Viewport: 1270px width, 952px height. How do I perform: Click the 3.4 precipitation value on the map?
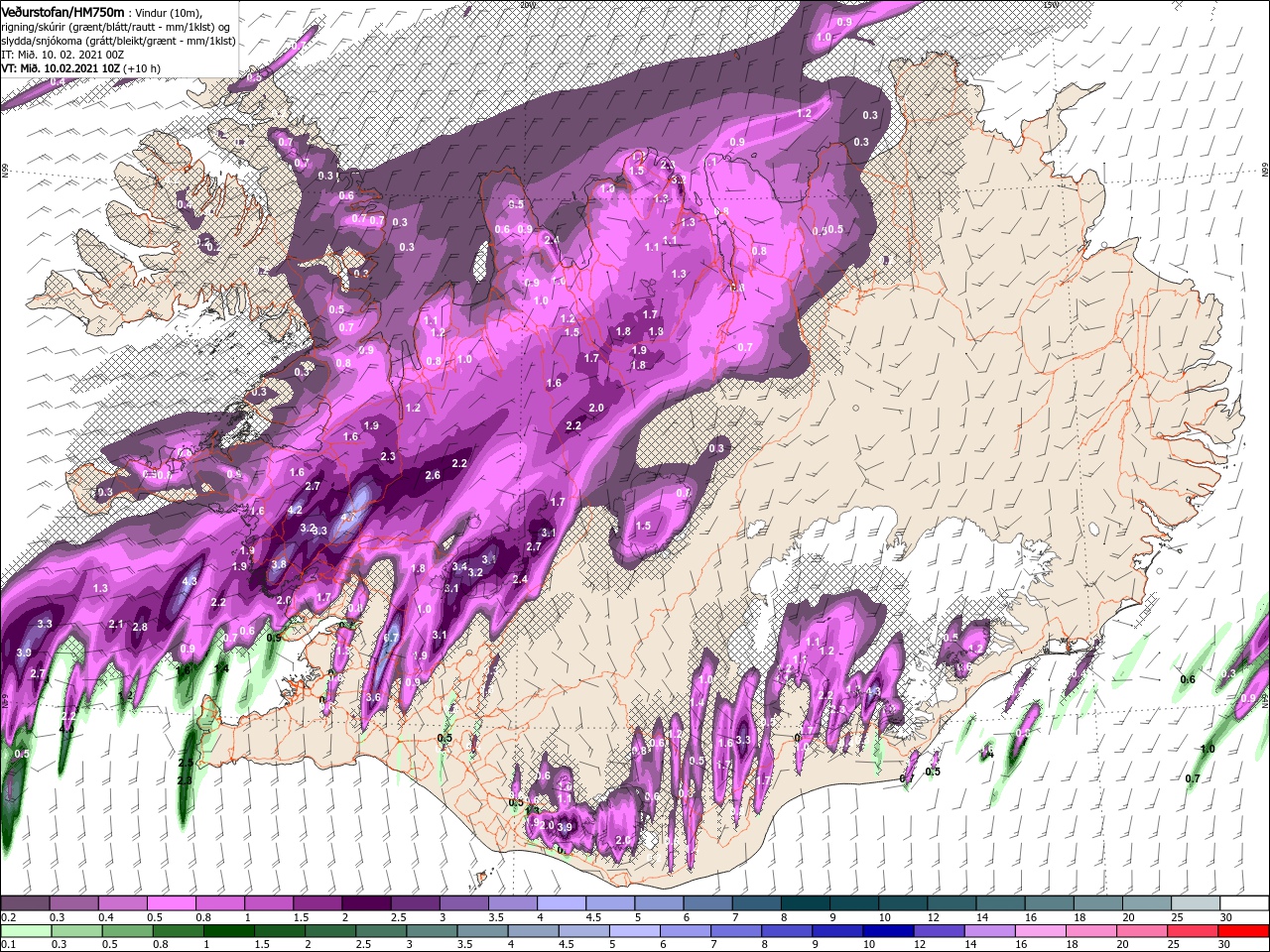coord(459,567)
